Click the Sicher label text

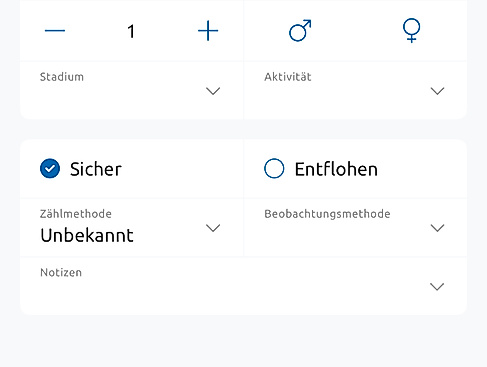(96, 169)
